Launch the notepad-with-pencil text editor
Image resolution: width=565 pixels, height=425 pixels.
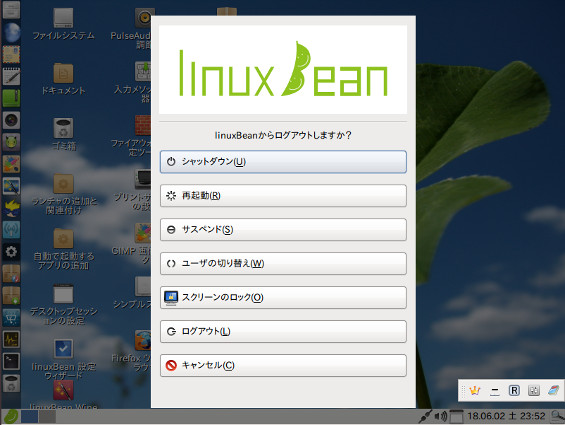click(11, 76)
